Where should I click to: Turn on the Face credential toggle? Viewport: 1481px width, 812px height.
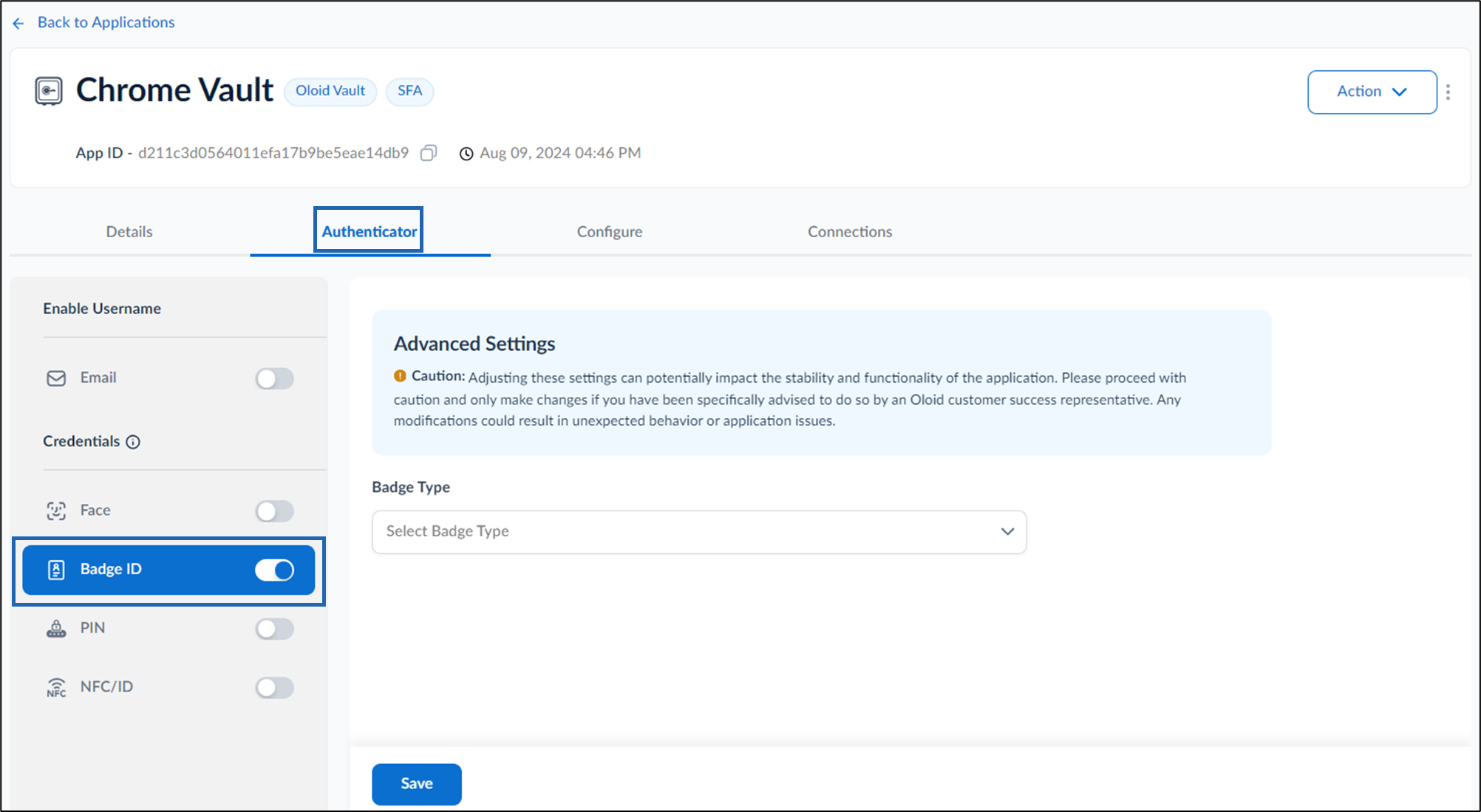(275, 511)
